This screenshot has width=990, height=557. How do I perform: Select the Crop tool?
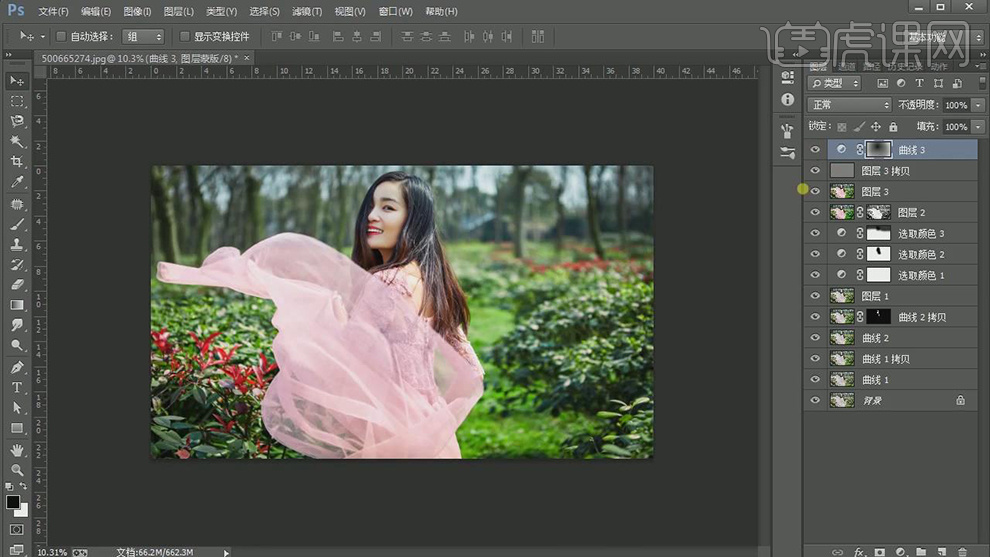17,162
